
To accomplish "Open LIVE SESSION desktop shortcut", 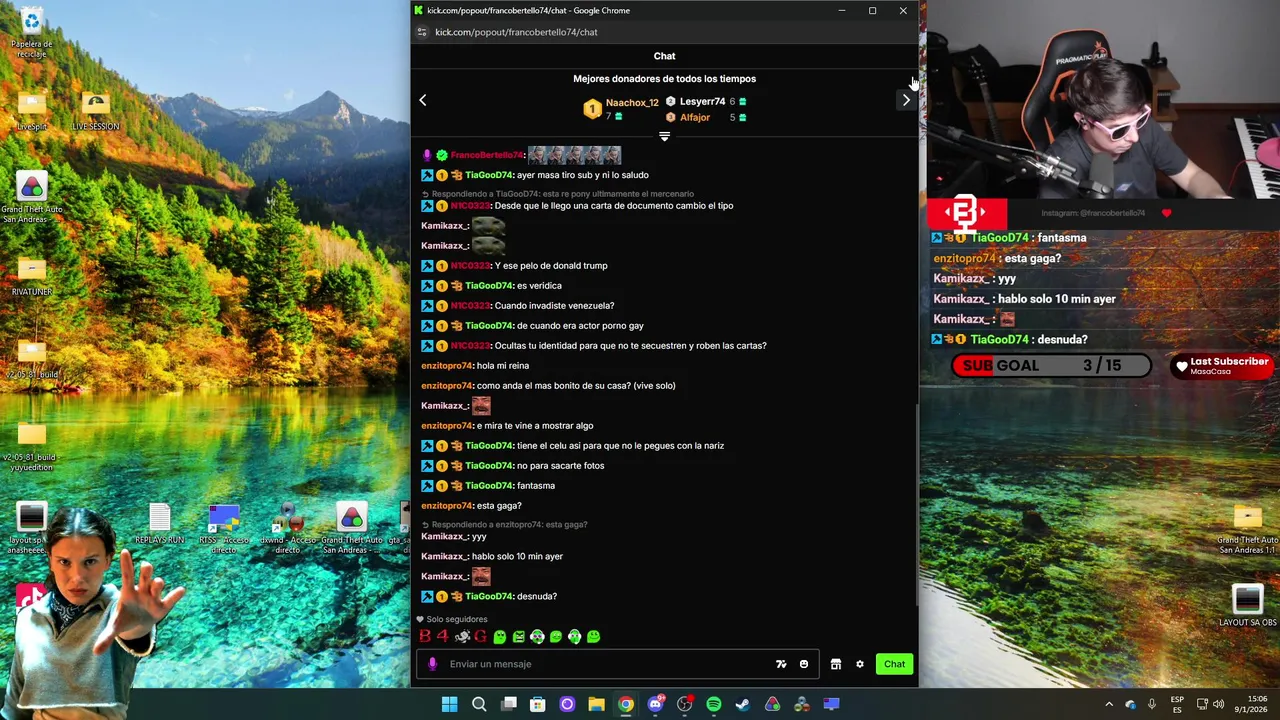I will [96, 112].
